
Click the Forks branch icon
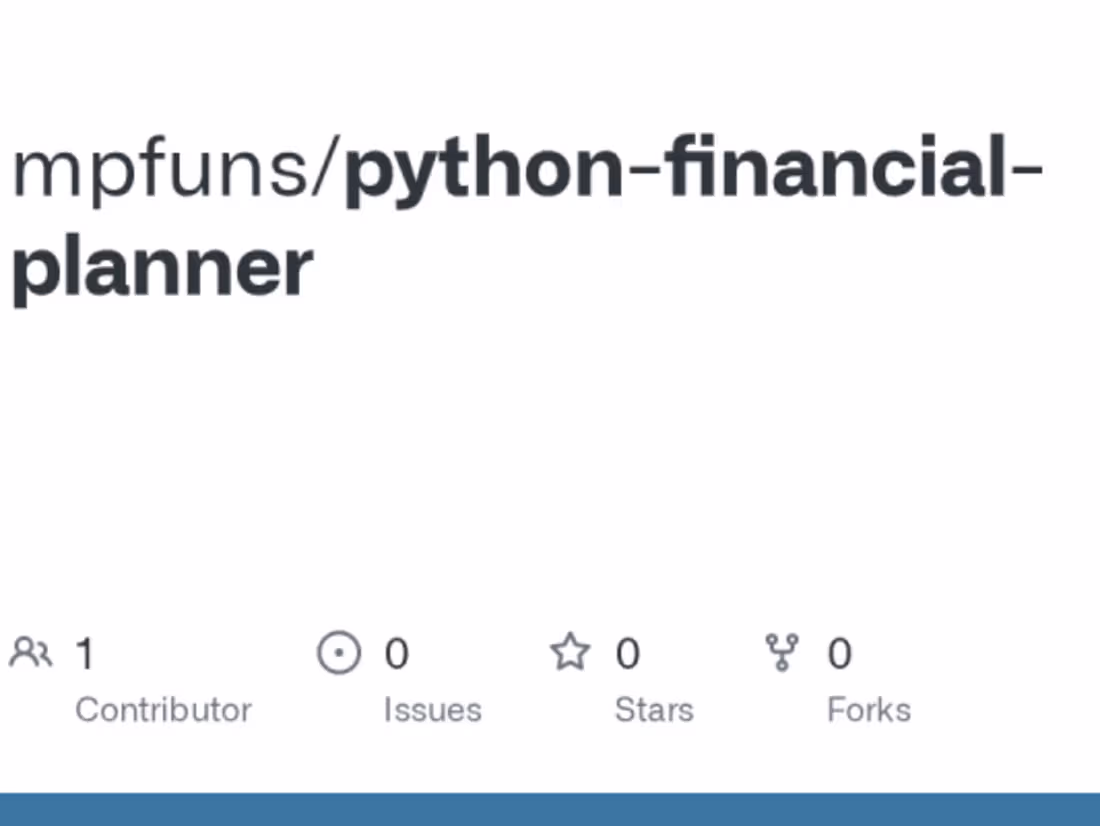coord(782,653)
